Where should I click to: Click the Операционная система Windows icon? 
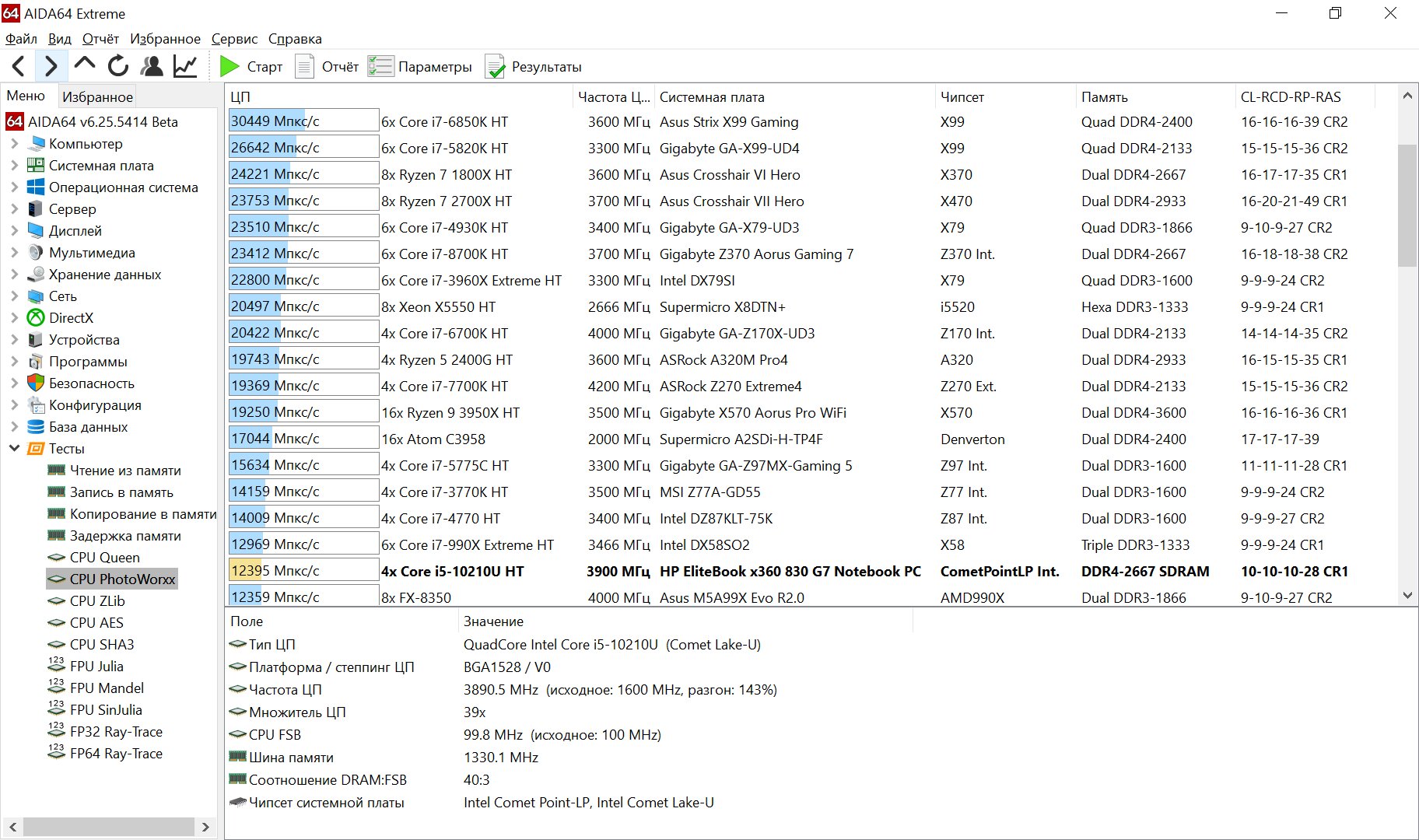(36, 187)
